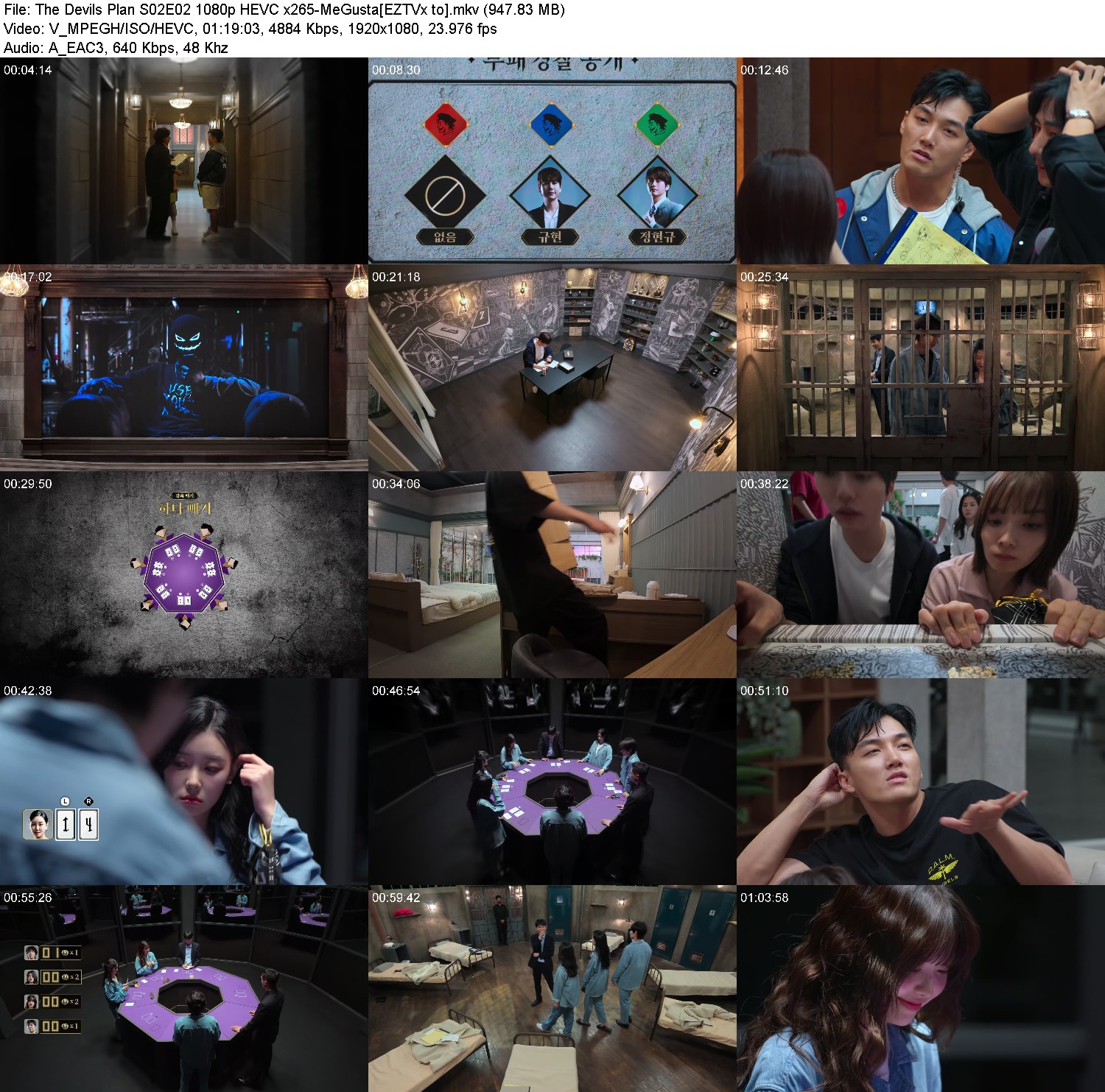This screenshot has height=1092, width=1105.
Task: Click the green diamond emblem icon
Action: pos(656,124)
